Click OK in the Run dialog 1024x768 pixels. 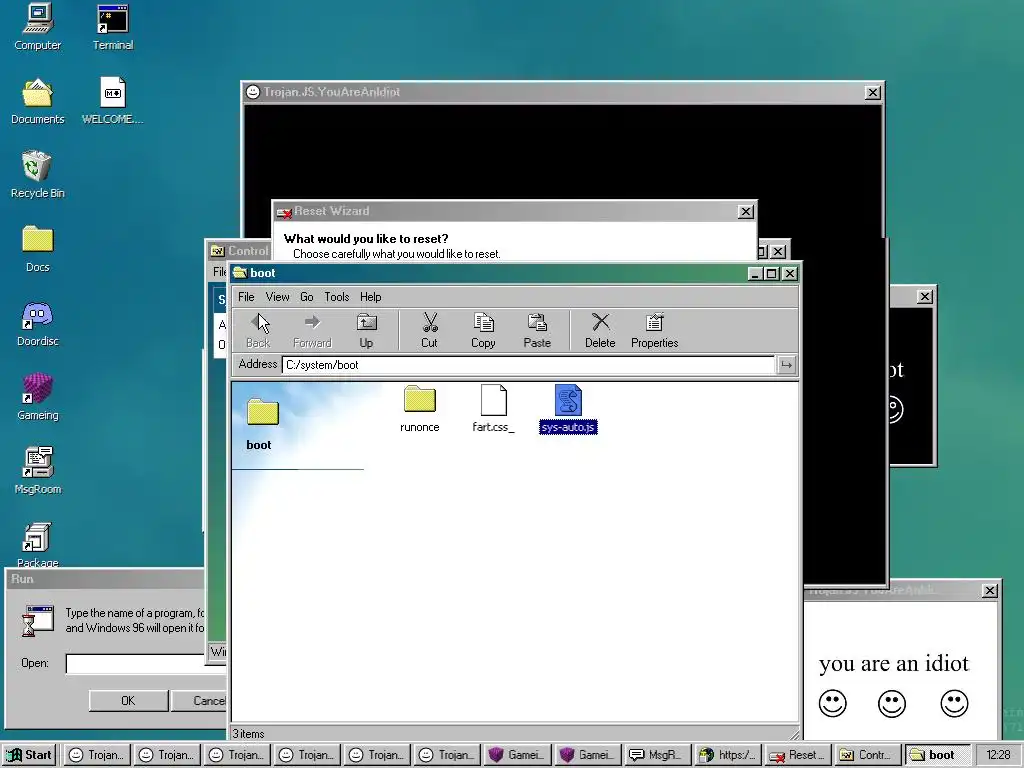pos(128,701)
